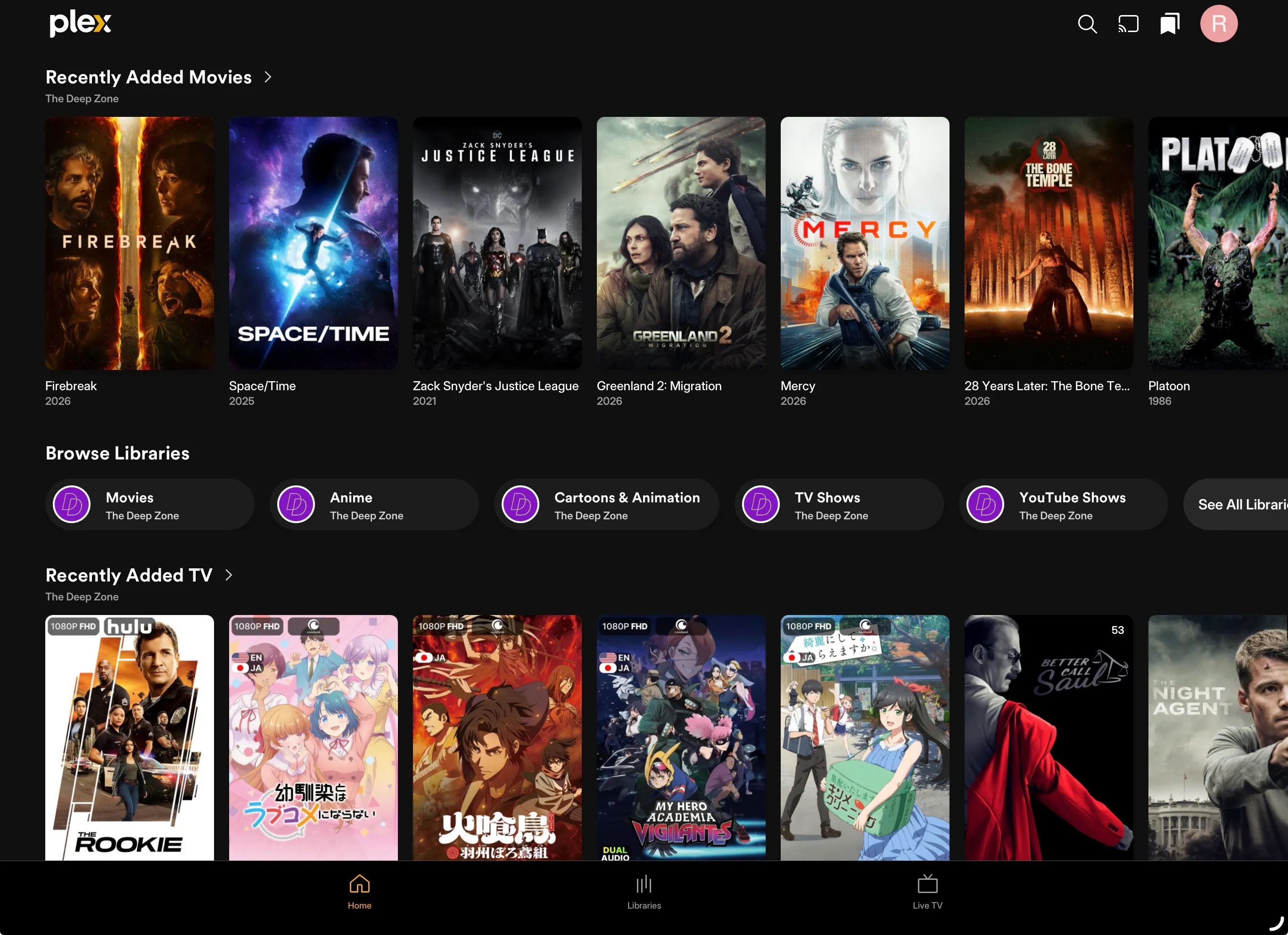Click the YouTube Shows library icon
The height and width of the screenshot is (935, 1288).
click(x=985, y=504)
